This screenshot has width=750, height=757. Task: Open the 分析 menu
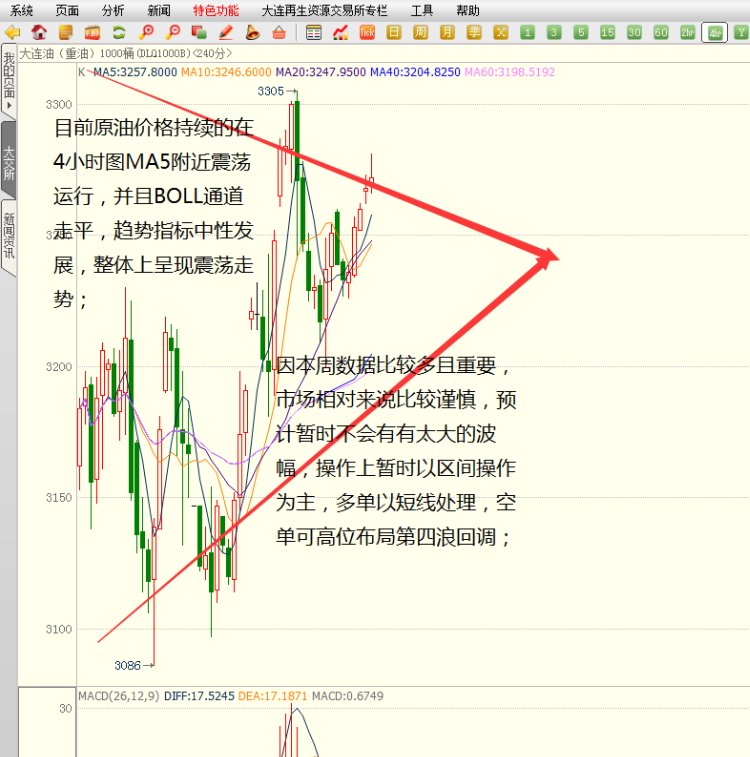(113, 11)
